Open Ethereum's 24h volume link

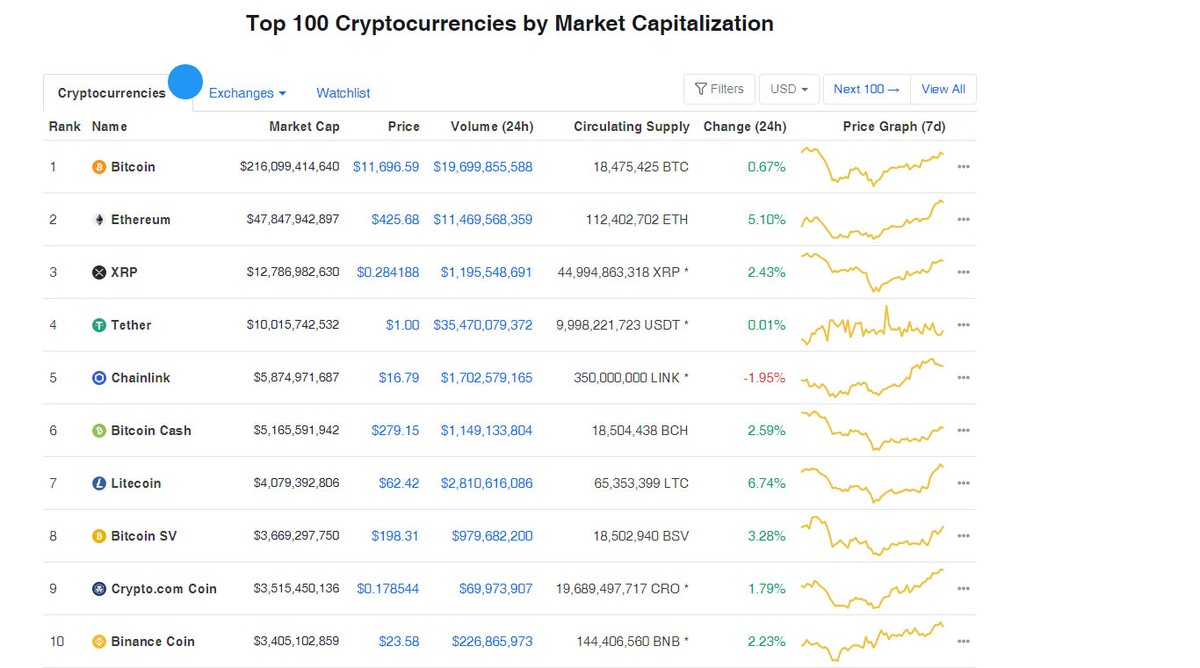486,219
